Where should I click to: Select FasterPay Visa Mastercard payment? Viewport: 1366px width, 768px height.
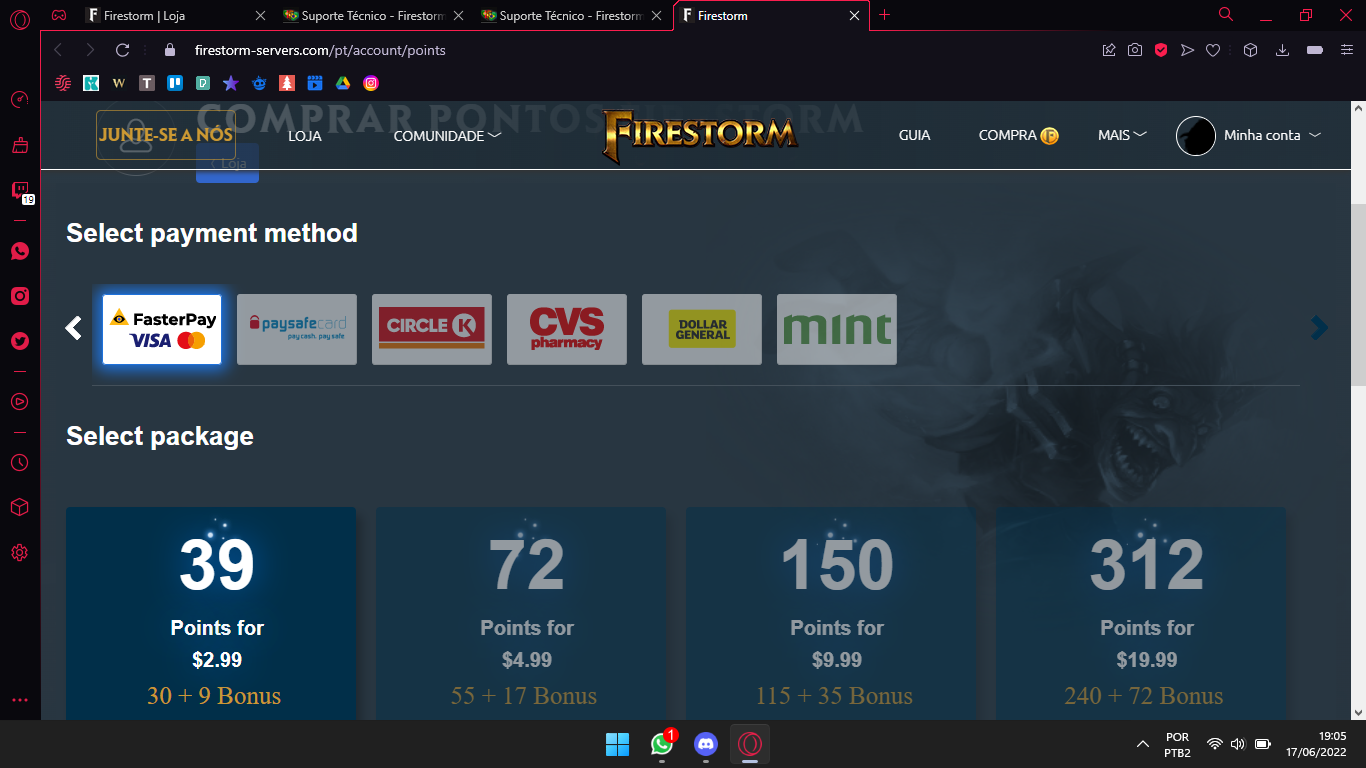click(x=162, y=329)
